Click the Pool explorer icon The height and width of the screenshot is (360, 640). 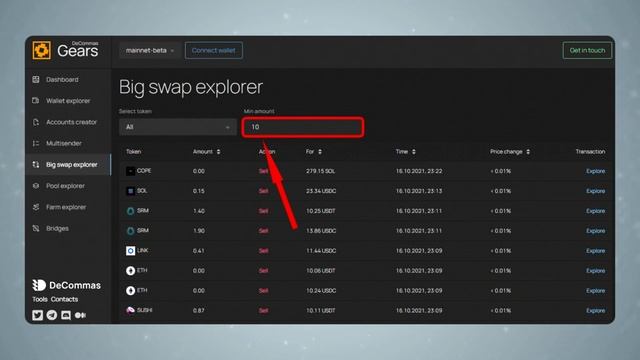point(36,185)
